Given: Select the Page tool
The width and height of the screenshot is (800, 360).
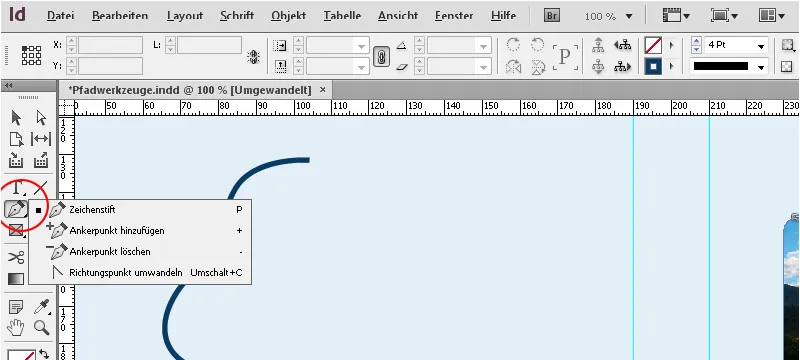Looking at the screenshot, I should [x=16, y=139].
